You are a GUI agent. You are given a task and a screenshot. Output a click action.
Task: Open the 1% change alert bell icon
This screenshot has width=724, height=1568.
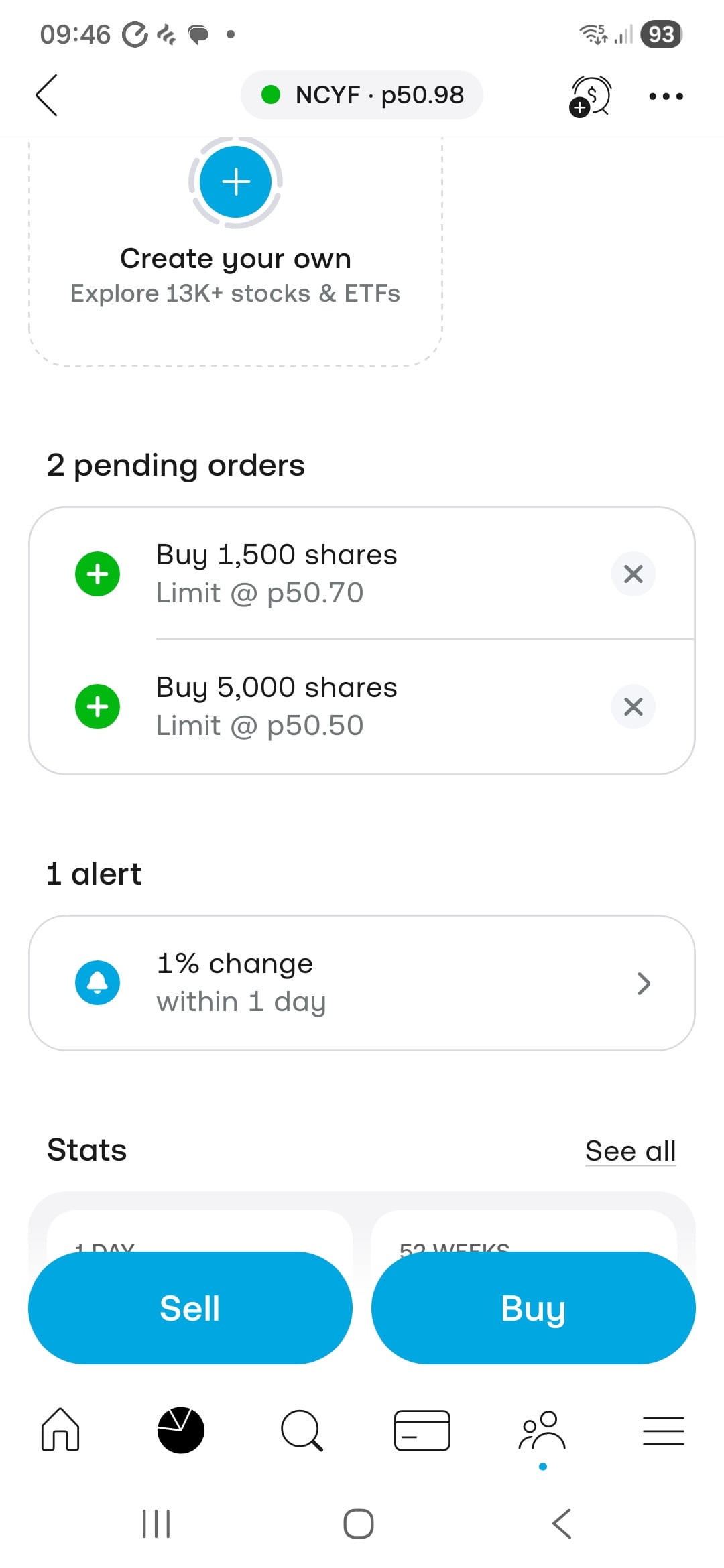pyautogui.click(x=98, y=983)
